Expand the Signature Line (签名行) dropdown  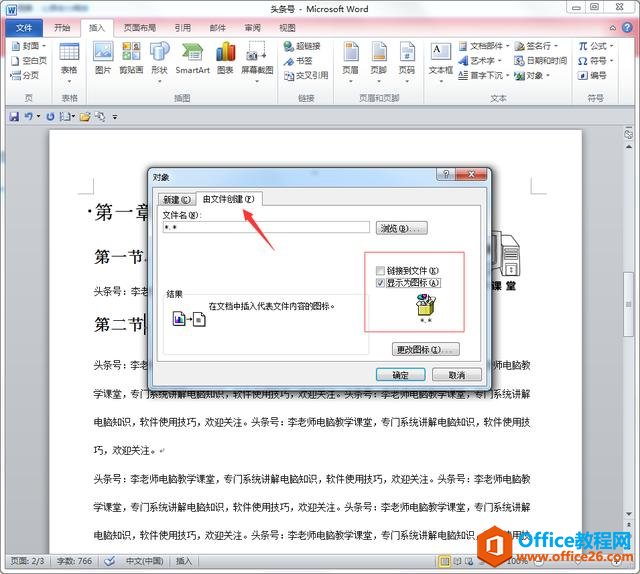click(x=556, y=46)
